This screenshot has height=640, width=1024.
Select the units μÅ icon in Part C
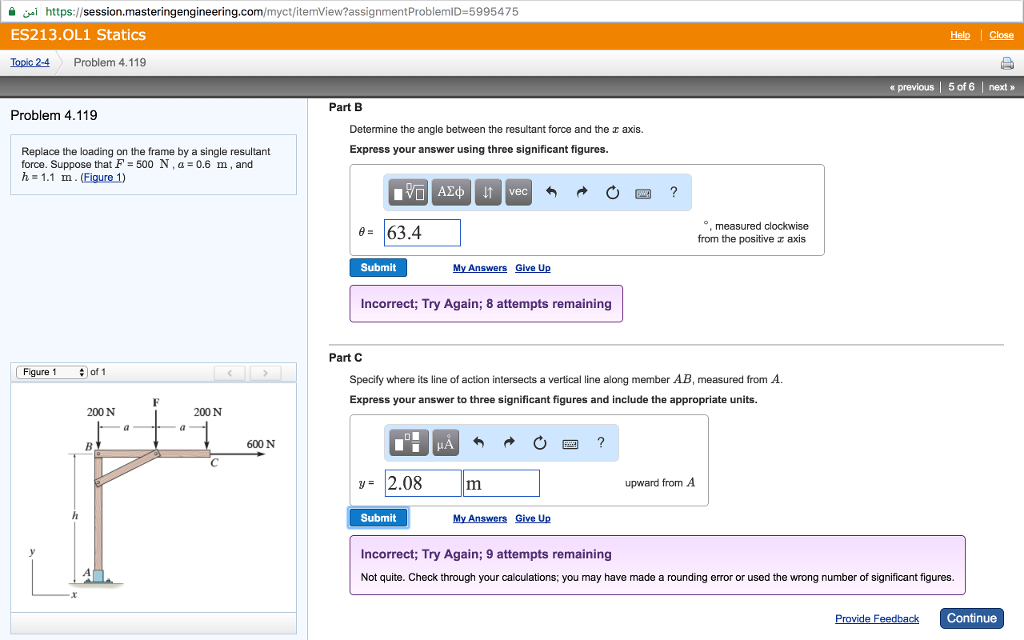[x=445, y=443]
